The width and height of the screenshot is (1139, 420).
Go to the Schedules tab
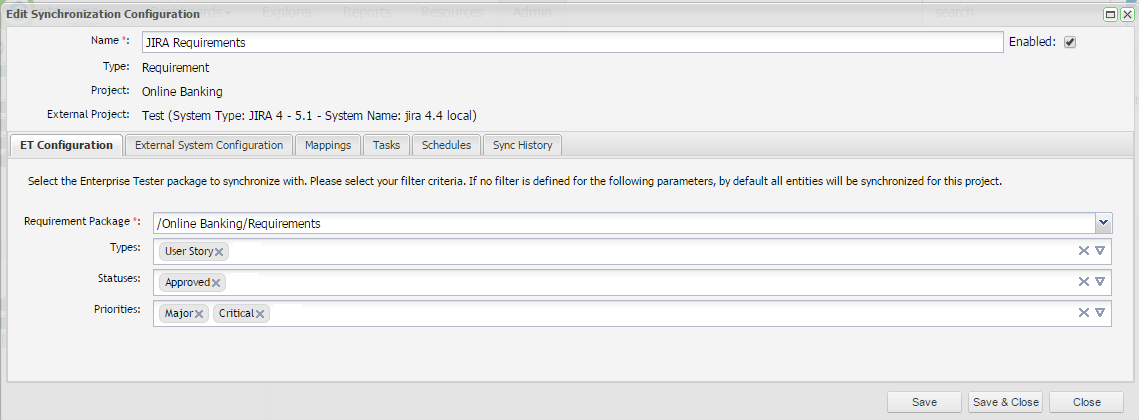[446, 145]
